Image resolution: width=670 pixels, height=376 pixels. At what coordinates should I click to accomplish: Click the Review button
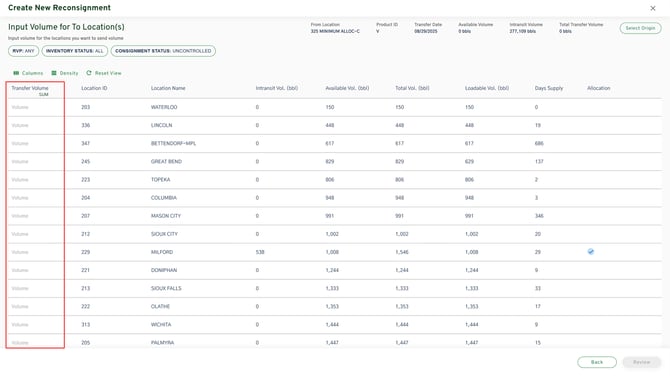(x=641, y=362)
